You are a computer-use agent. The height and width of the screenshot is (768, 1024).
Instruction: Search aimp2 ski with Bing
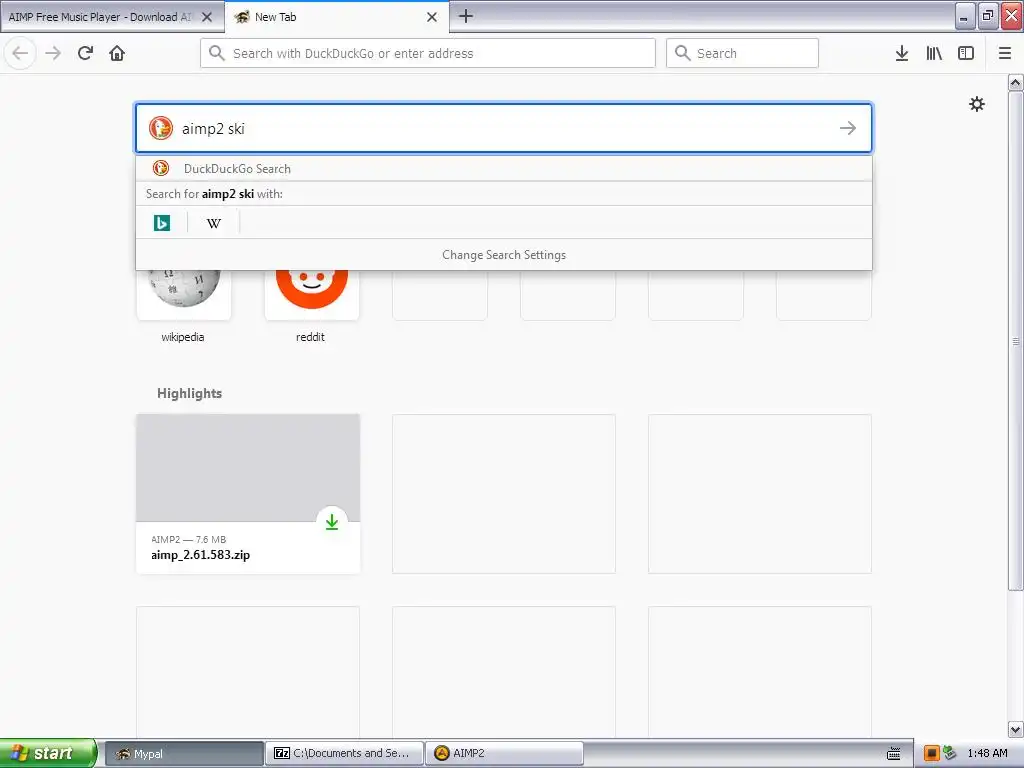point(162,223)
